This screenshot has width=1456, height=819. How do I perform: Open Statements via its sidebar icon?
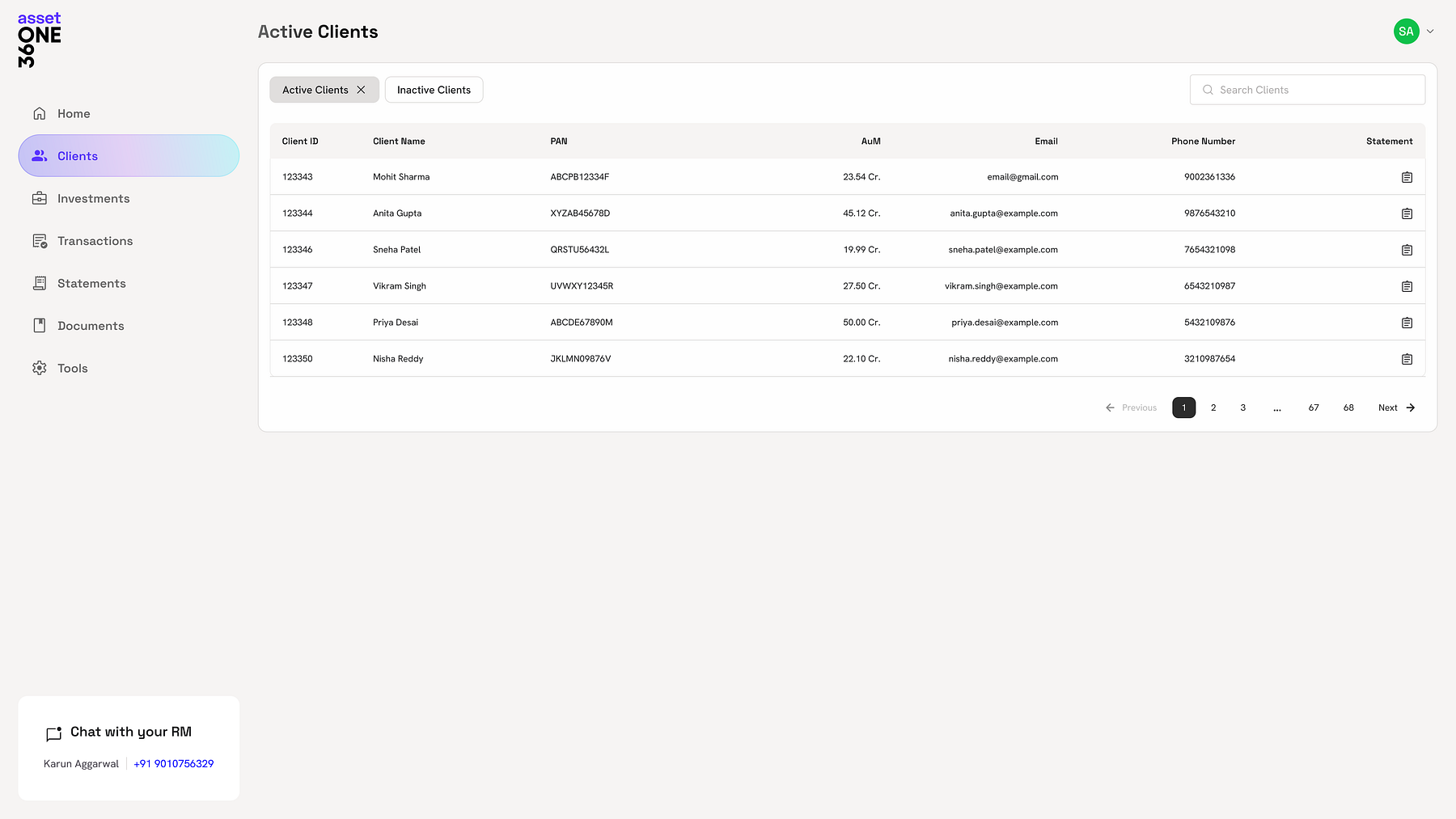pyautogui.click(x=39, y=283)
